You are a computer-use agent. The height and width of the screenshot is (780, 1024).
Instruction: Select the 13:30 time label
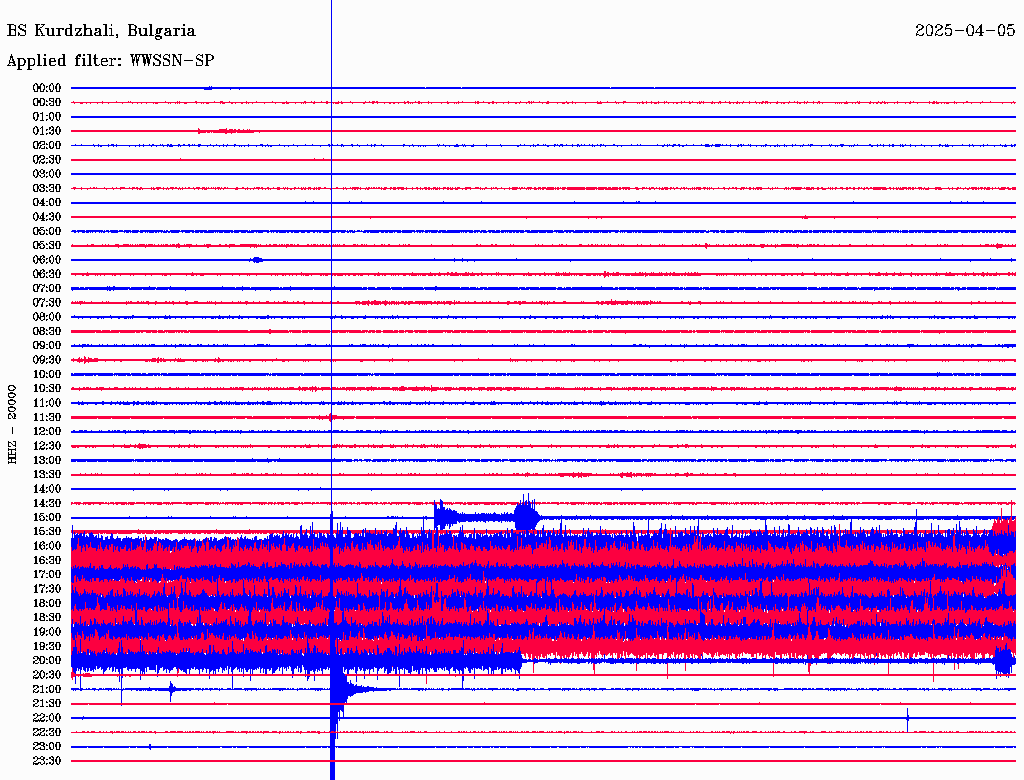(47, 475)
